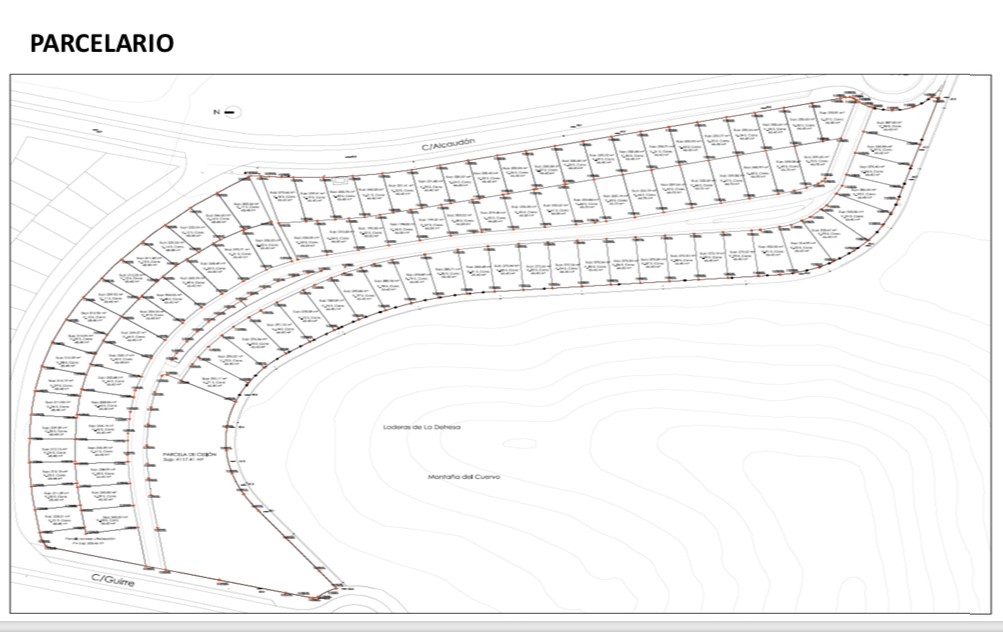Click the Montaña del Cuervo label
The width and height of the screenshot is (1003, 640).
463,477
